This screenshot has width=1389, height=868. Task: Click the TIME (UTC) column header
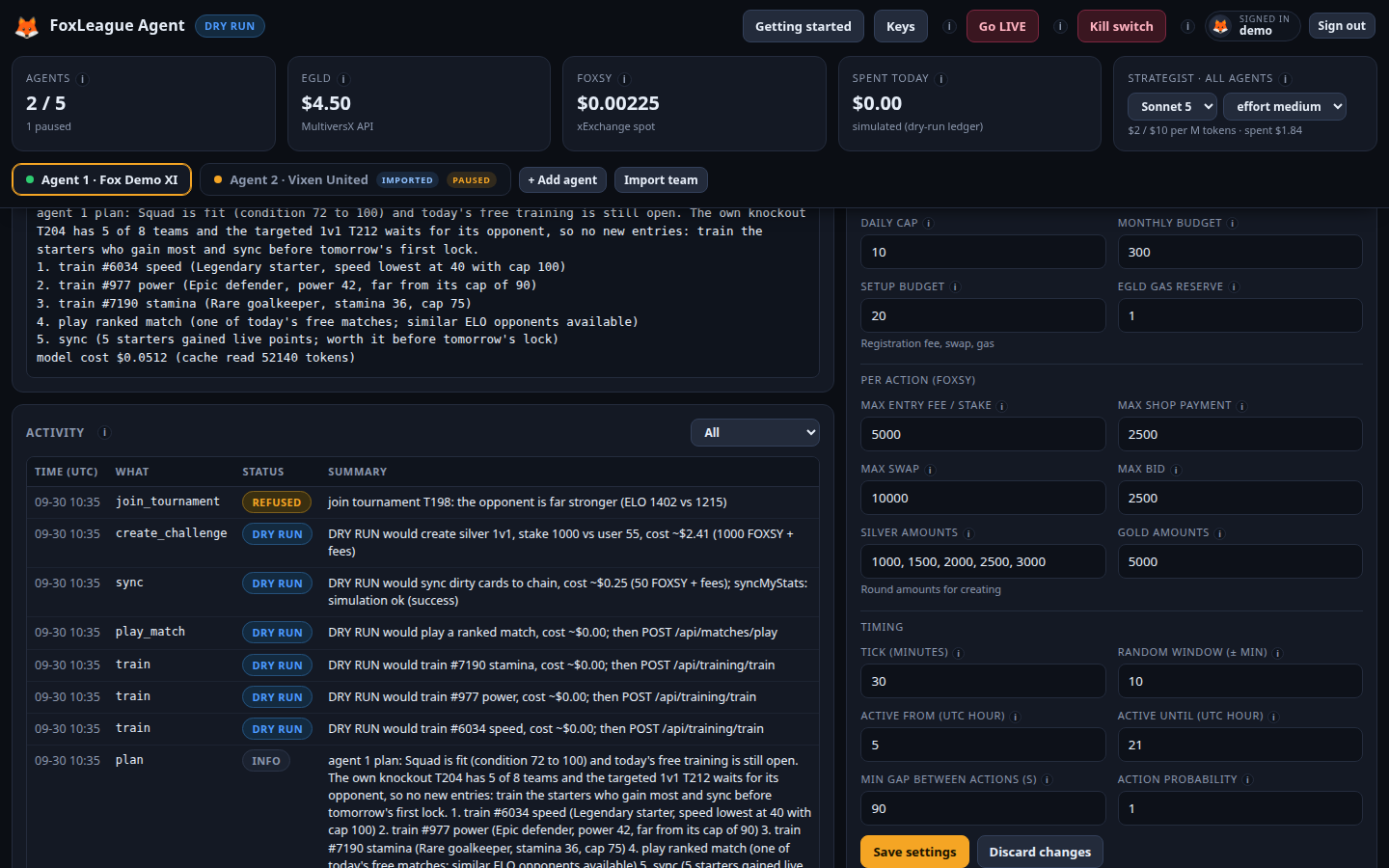pos(67,472)
